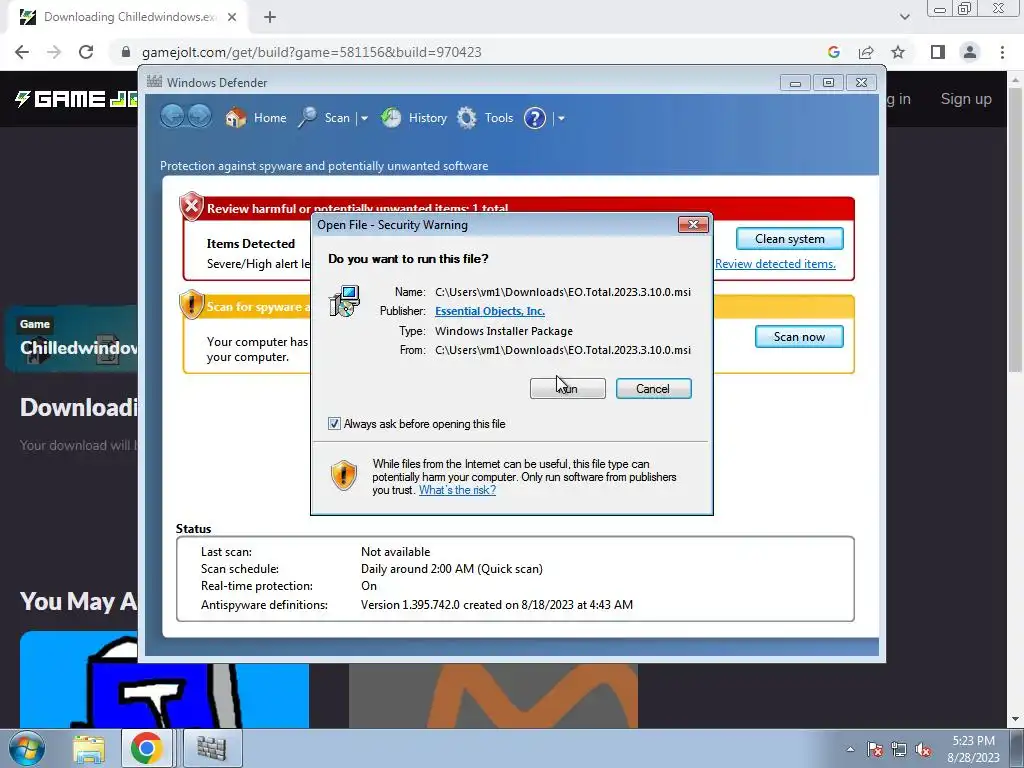Click the Game Jolt logo
The image size is (1024, 768).
click(x=76, y=99)
